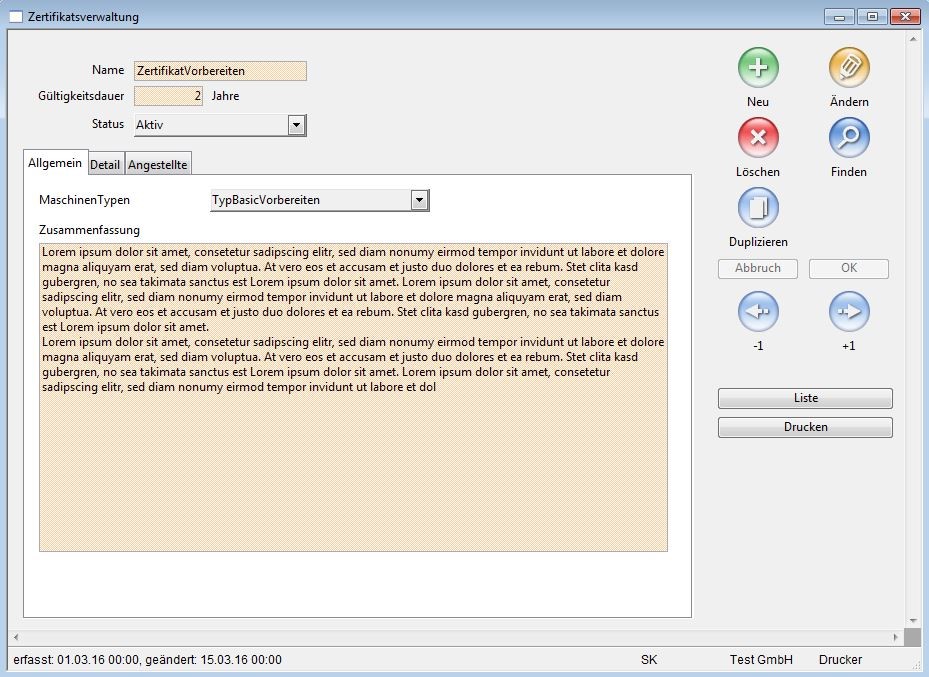Open the MaschinenTypen dropdown arrow
The width and height of the screenshot is (929, 677).
click(419, 200)
